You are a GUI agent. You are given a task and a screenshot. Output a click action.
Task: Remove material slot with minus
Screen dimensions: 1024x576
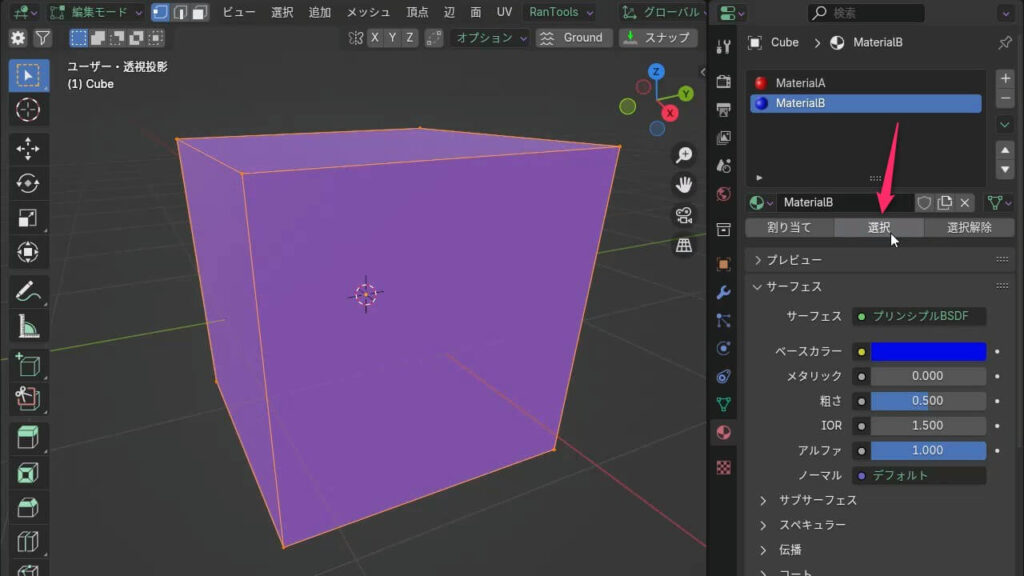pos(1005,99)
